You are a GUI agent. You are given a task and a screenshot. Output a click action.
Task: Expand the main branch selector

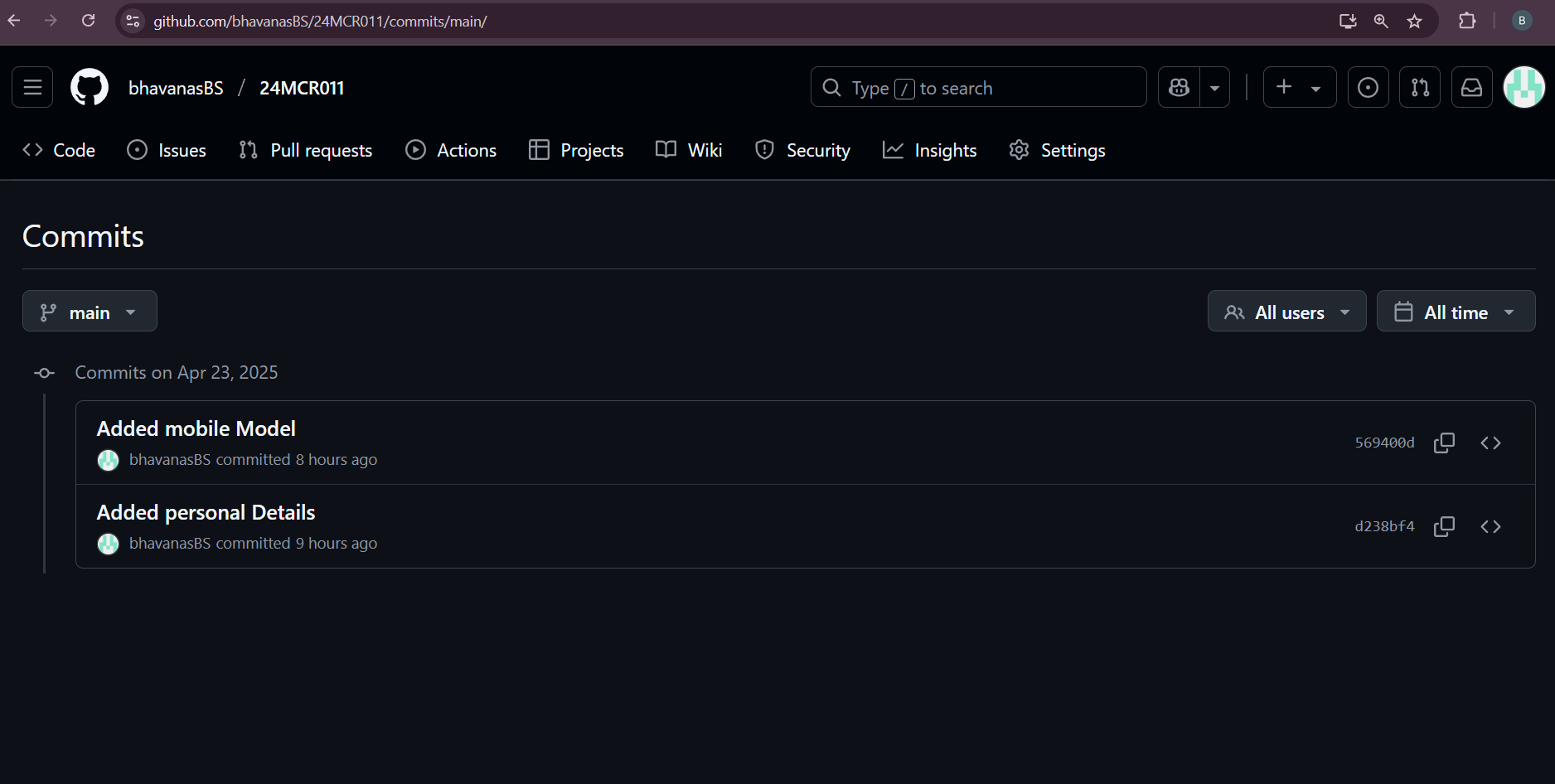point(90,312)
